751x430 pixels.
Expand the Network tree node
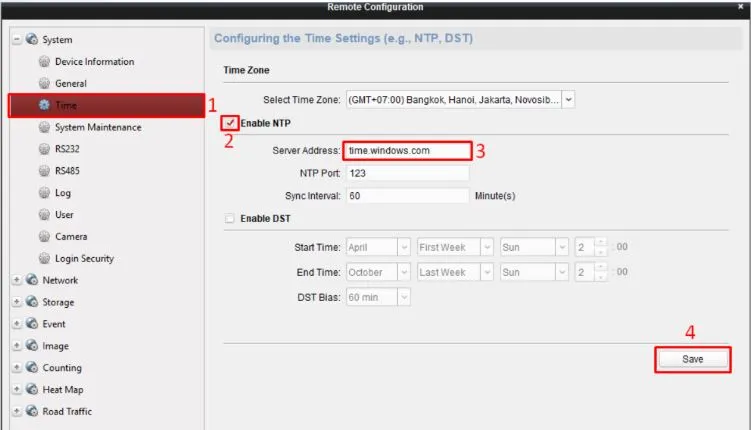[x=17, y=281]
